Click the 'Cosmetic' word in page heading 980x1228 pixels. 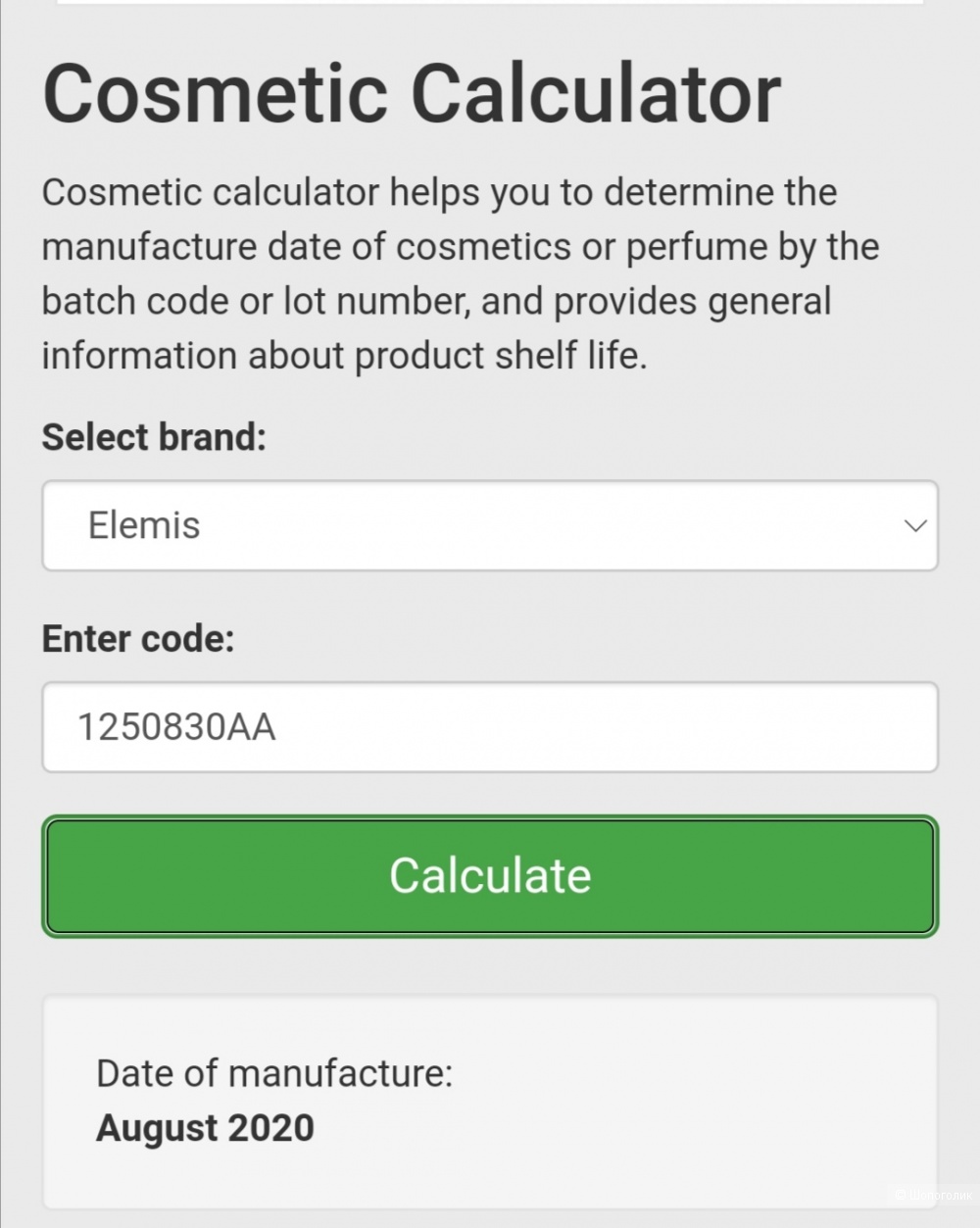216,93
